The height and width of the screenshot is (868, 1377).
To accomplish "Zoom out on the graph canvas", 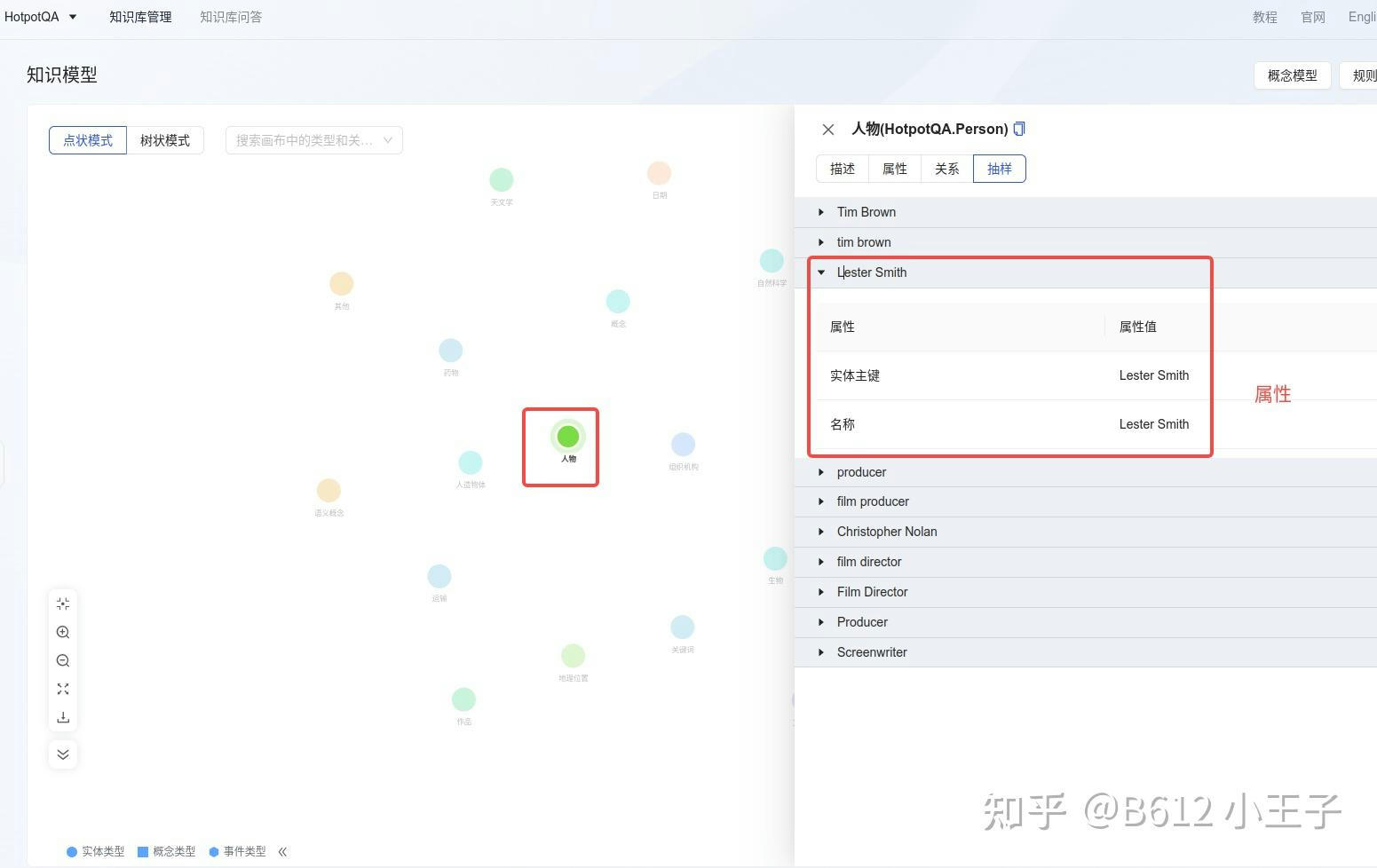I will tap(63, 660).
